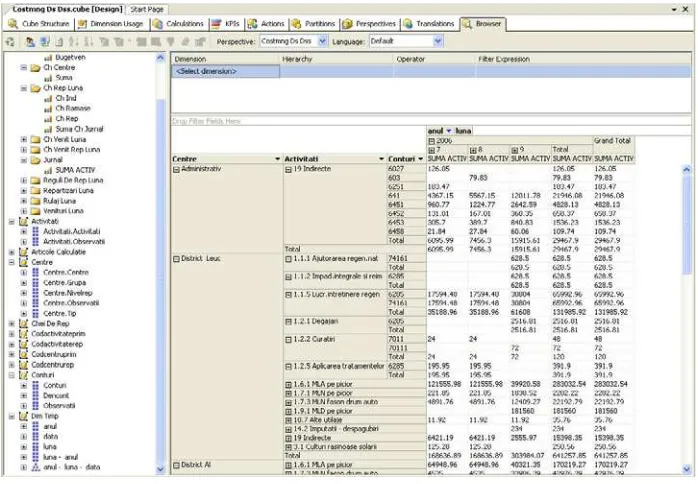Click the Centre.Grupa hierarchy icon
698x484 pixels.
click(x=36, y=283)
